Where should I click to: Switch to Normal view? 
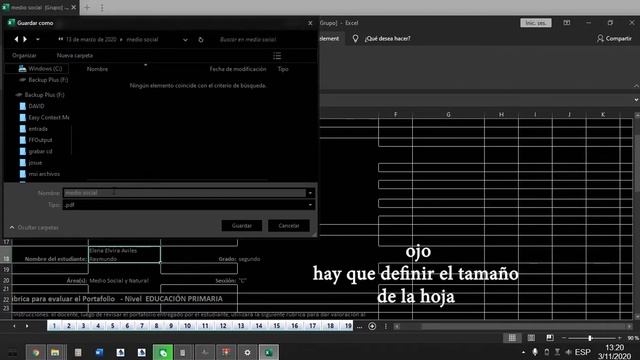pos(512,338)
